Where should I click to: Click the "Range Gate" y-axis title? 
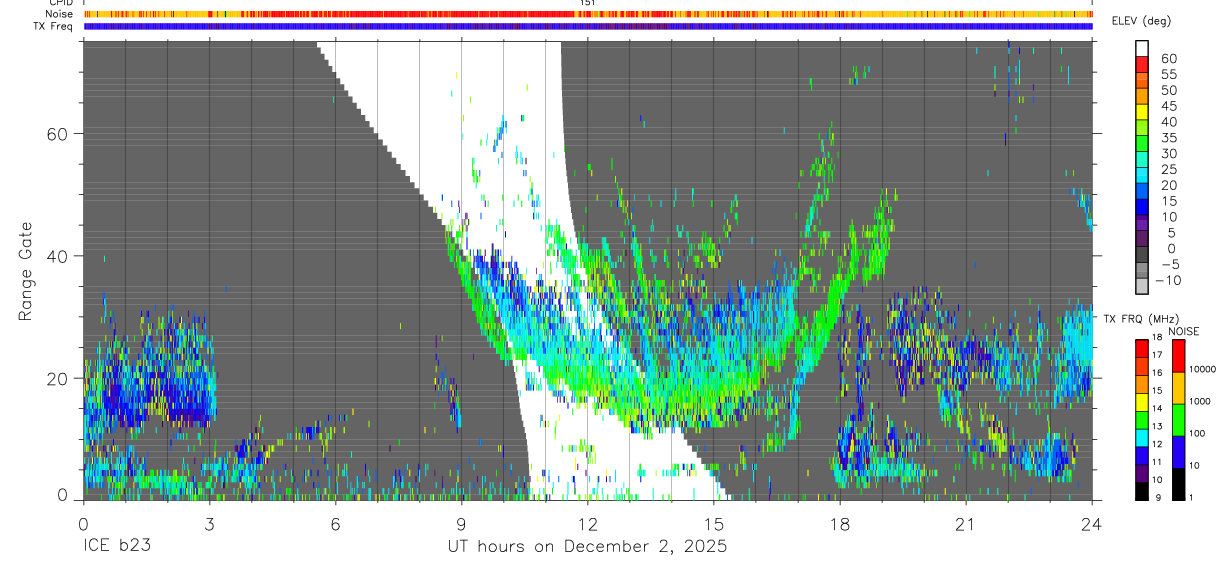[x=27, y=270]
